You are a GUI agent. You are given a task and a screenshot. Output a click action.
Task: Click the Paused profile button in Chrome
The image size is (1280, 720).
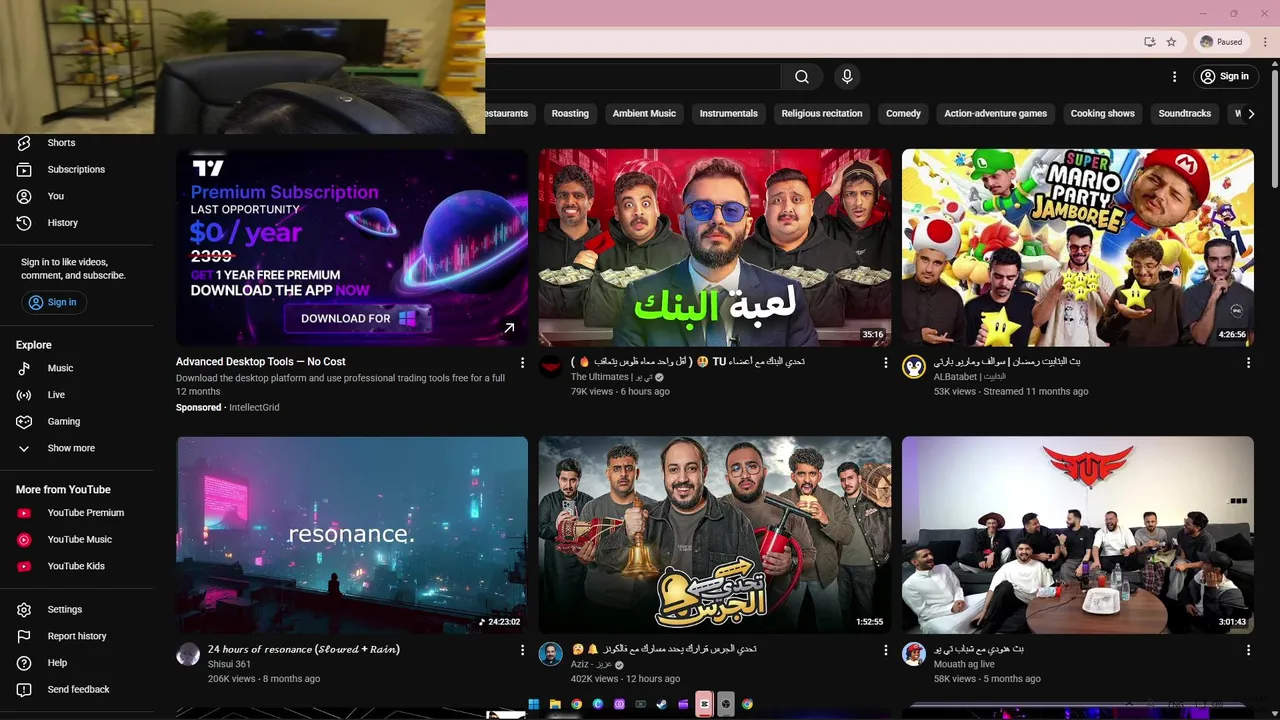coord(1221,42)
